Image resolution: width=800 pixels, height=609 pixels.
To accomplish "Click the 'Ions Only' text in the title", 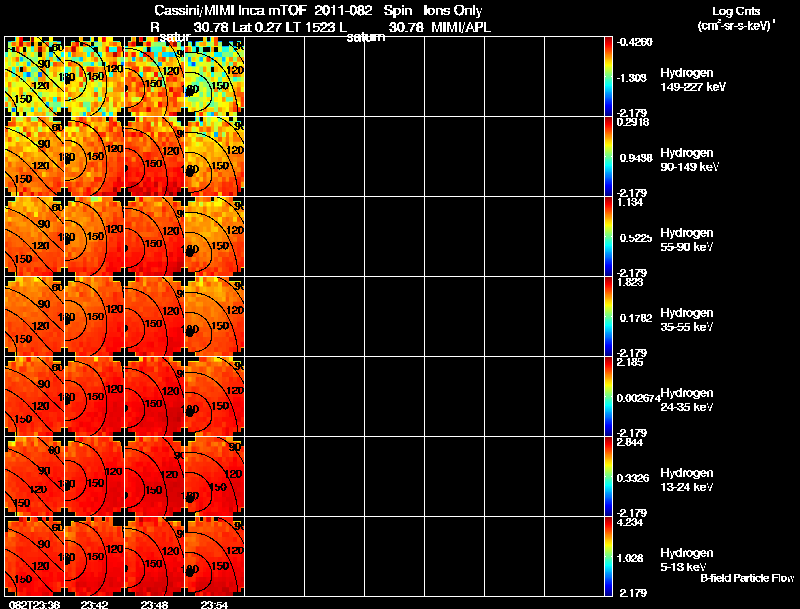I will (453, 11).
